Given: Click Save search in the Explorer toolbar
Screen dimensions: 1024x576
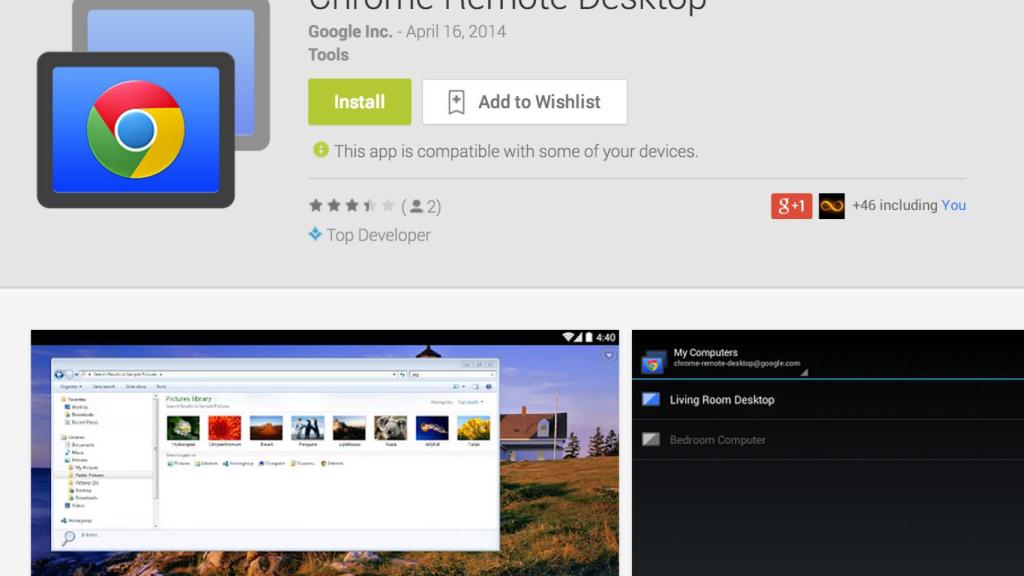Looking at the screenshot, I should click(103, 386).
